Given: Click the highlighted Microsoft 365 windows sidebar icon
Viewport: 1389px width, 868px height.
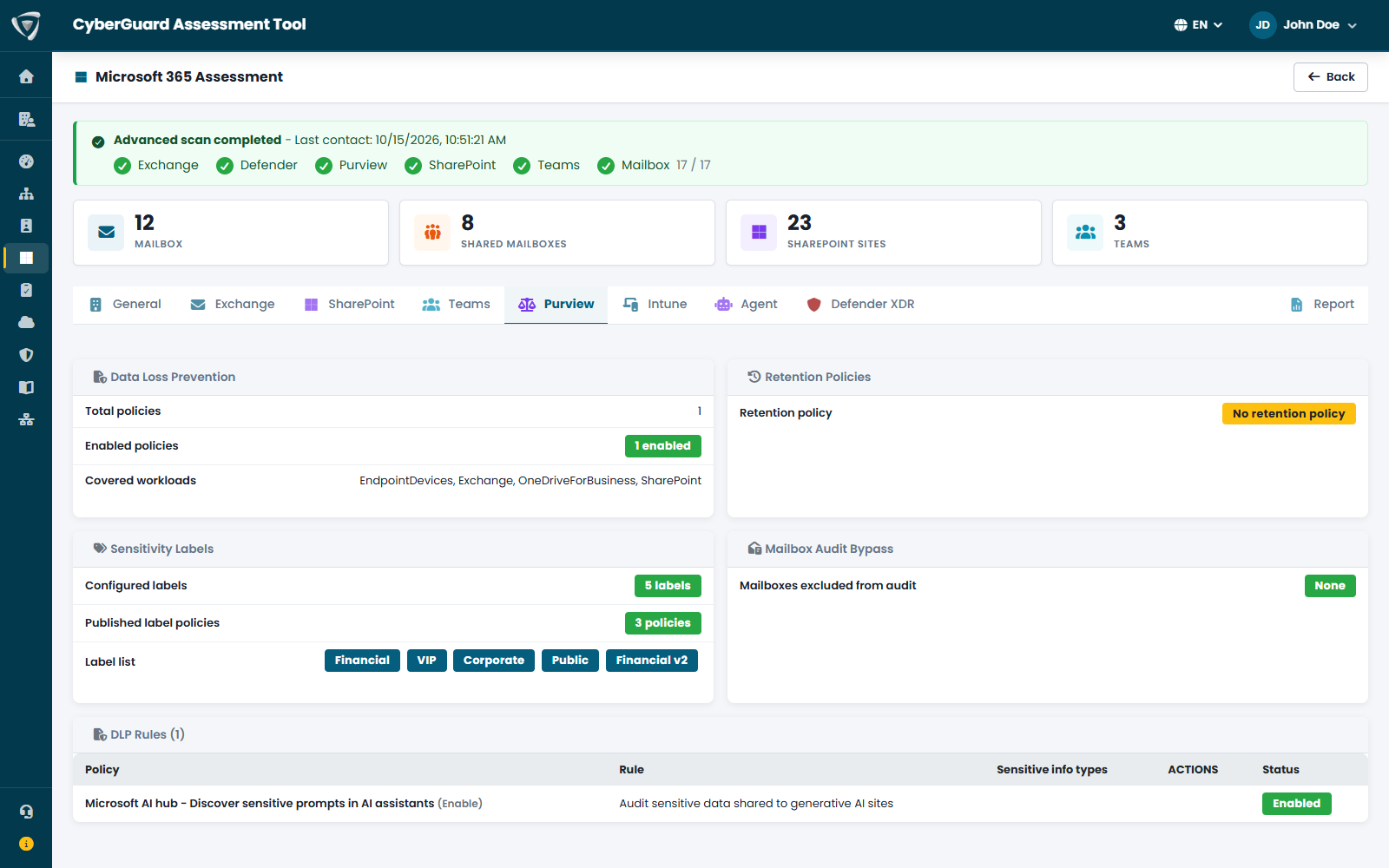Looking at the screenshot, I should 26,258.
